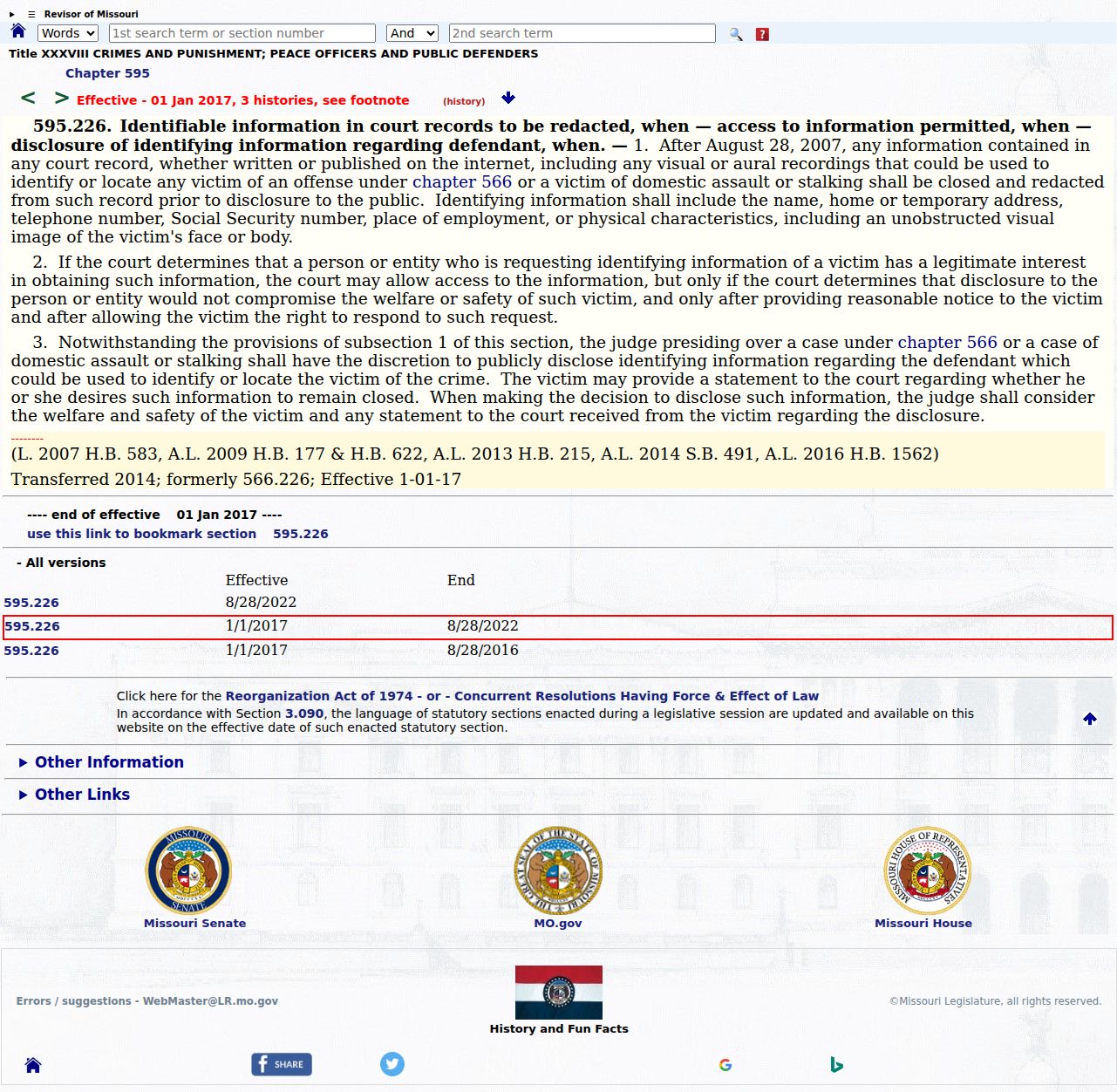The height and width of the screenshot is (1092, 1117).
Task: Open the Words search type dropdown
Action: pyautogui.click(x=68, y=33)
